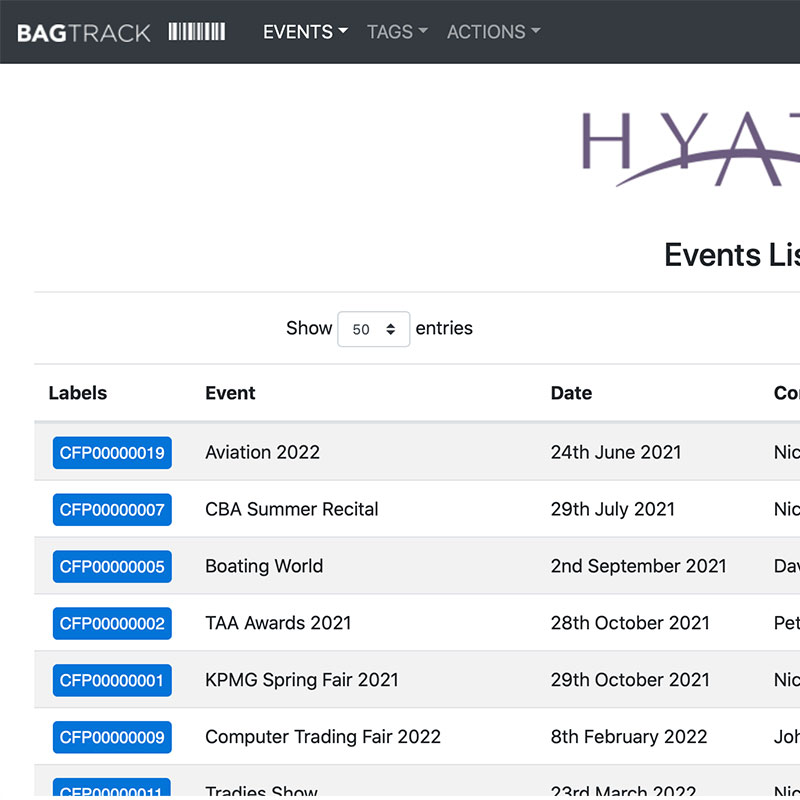Sort the table by Event column
This screenshot has width=800, height=800.
click(x=230, y=393)
